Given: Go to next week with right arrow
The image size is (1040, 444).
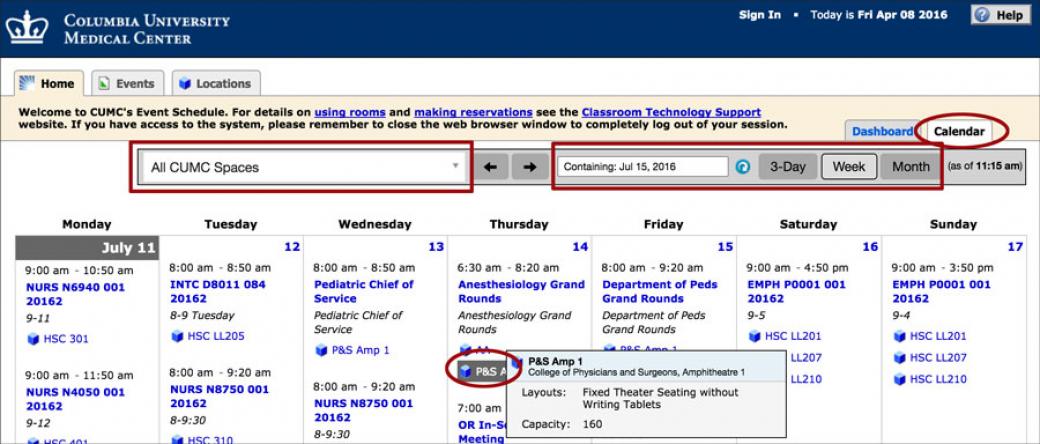Looking at the screenshot, I should click(x=530, y=167).
